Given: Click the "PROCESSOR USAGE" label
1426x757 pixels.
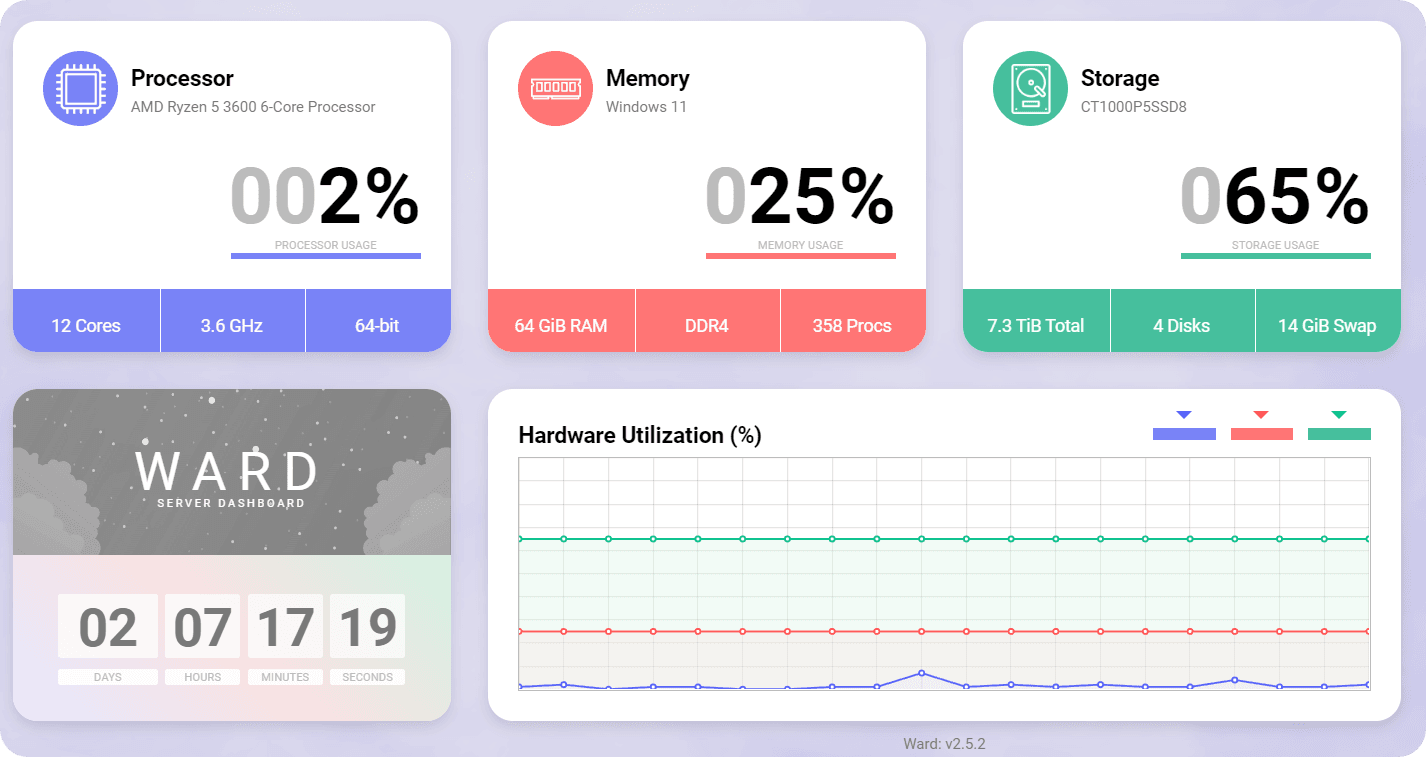Looking at the screenshot, I should (x=326, y=245).
